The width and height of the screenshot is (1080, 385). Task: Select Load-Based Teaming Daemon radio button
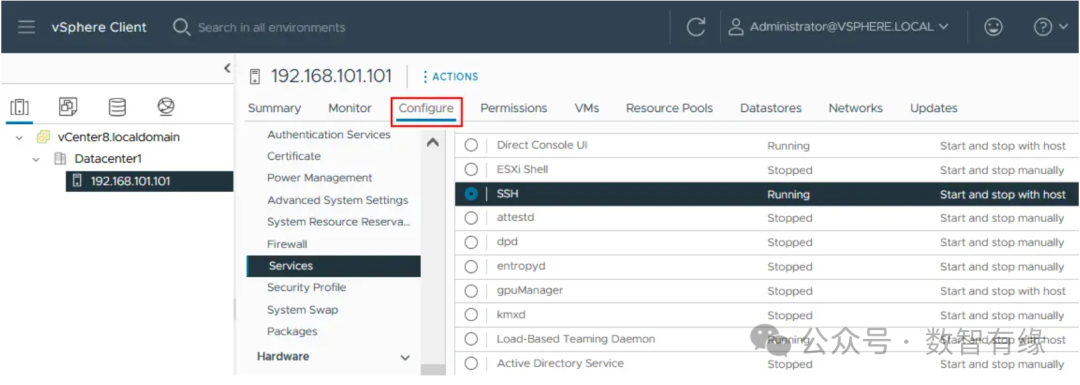click(471, 339)
